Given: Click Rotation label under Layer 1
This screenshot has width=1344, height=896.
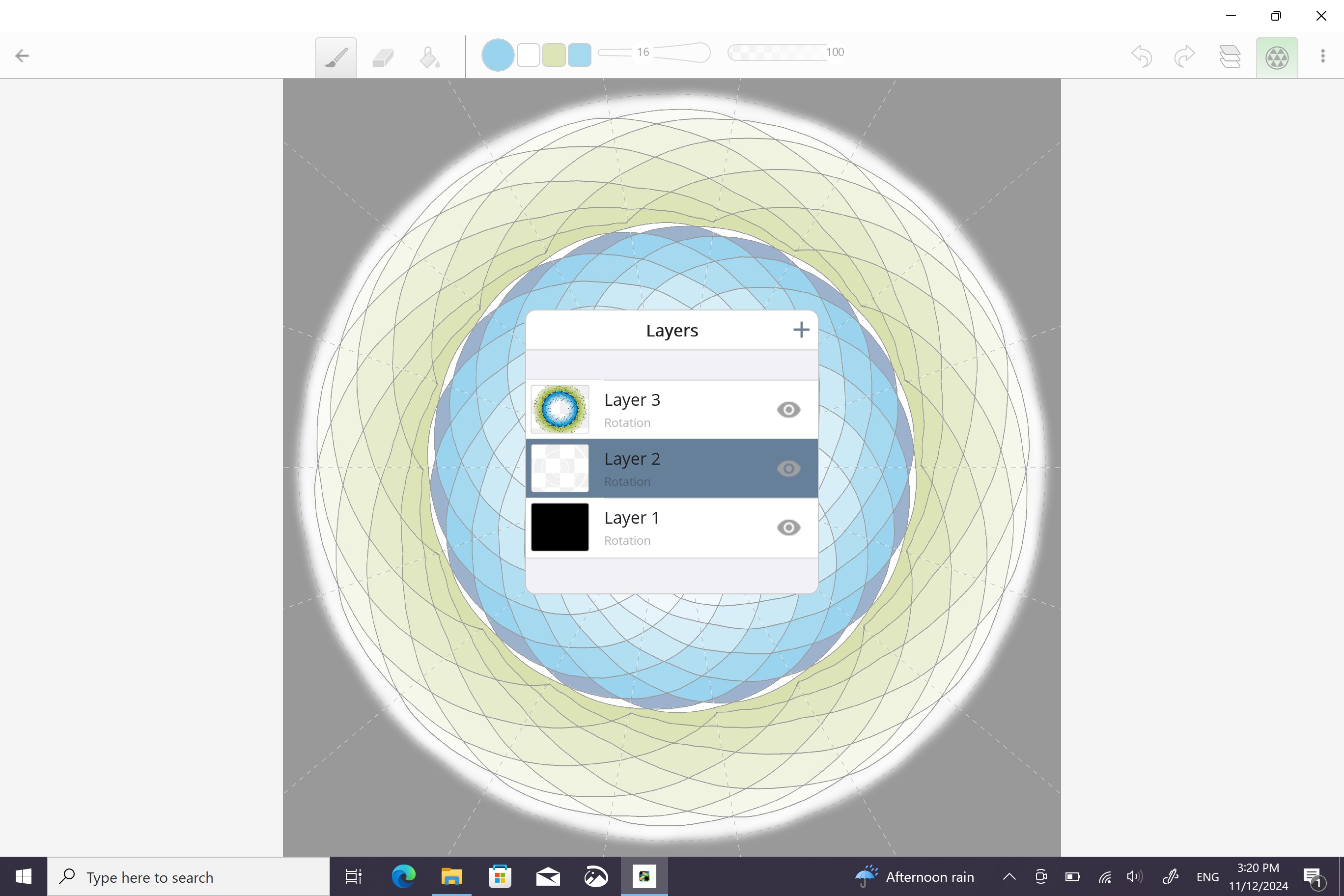Looking at the screenshot, I should [627, 540].
